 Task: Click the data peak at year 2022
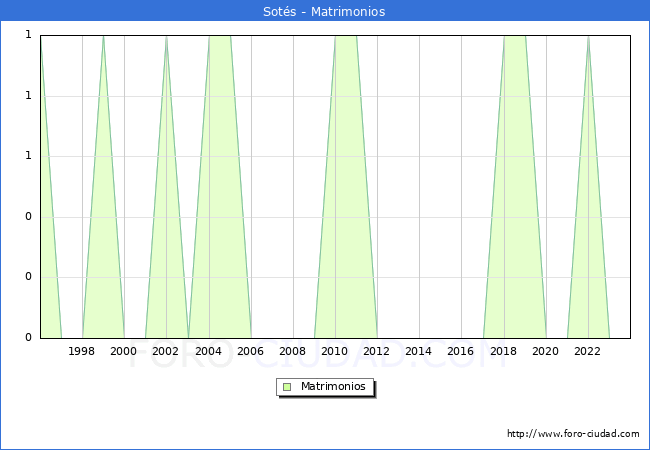click(588, 37)
